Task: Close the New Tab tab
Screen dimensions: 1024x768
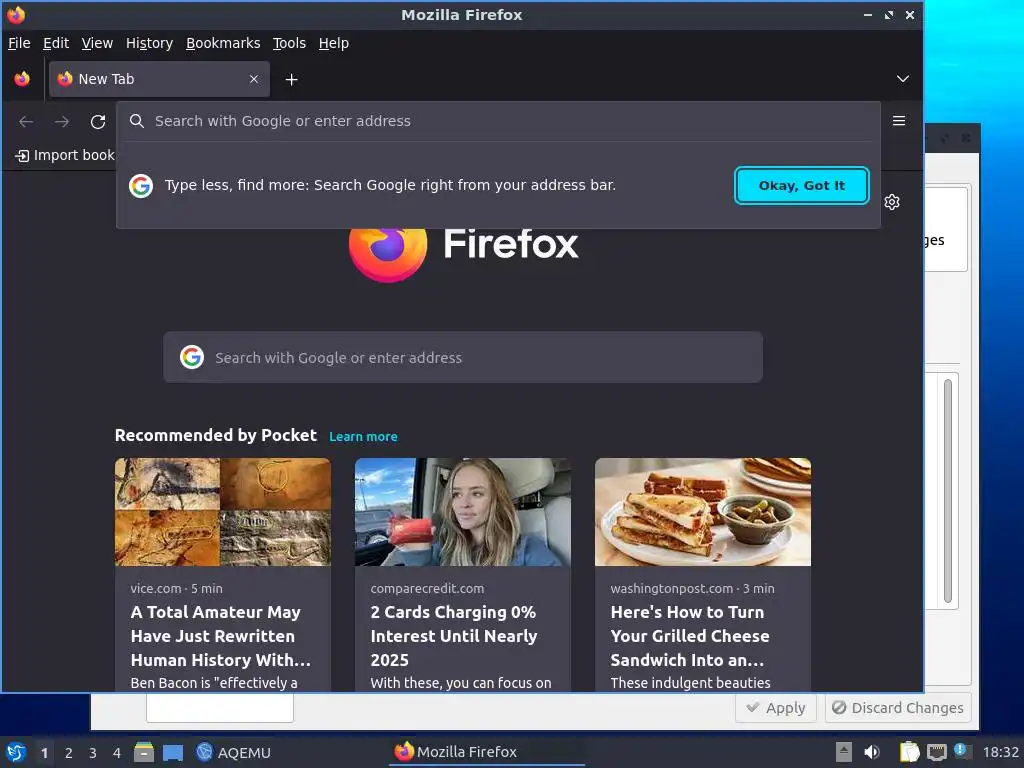Action: [x=254, y=79]
